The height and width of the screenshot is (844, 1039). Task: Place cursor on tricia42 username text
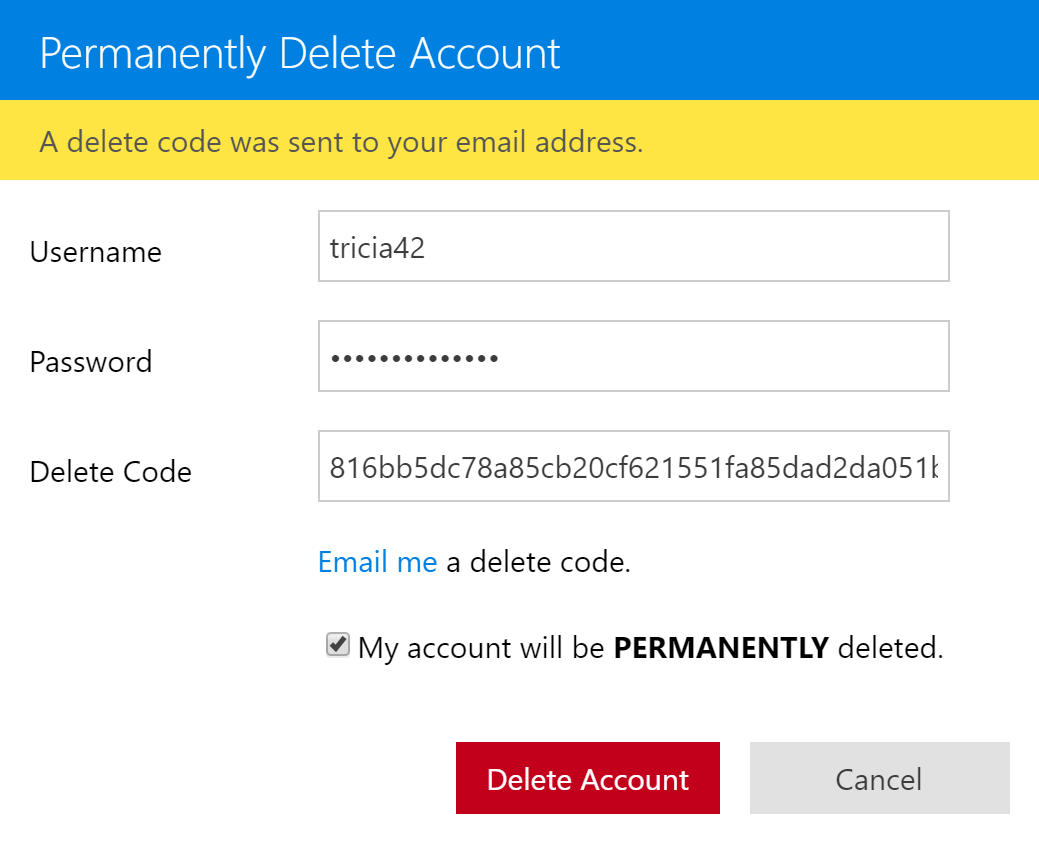coord(377,248)
